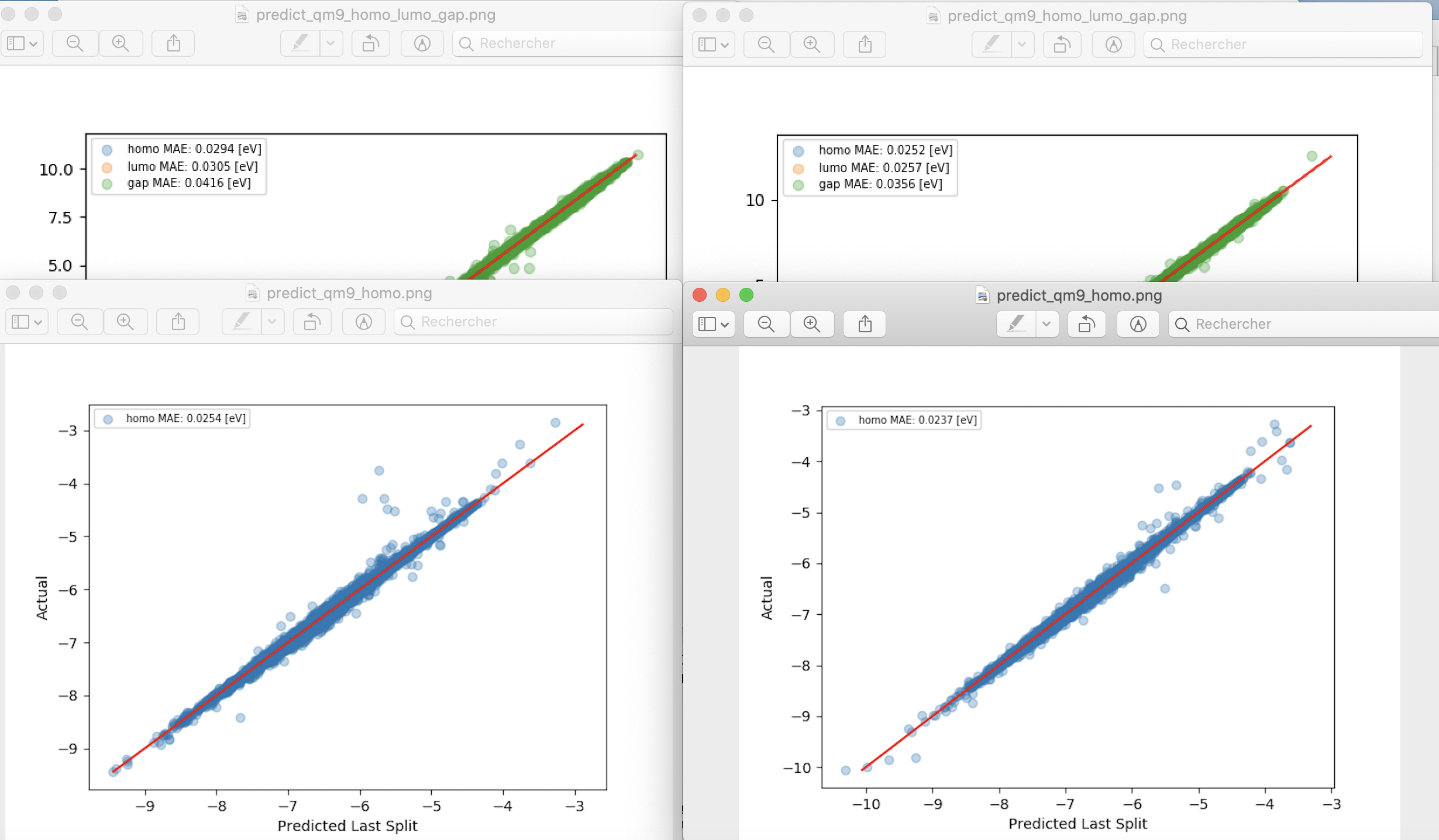Open sidebar view options in the bottom-right window
Screen dimensions: 1439x840
coord(712,323)
